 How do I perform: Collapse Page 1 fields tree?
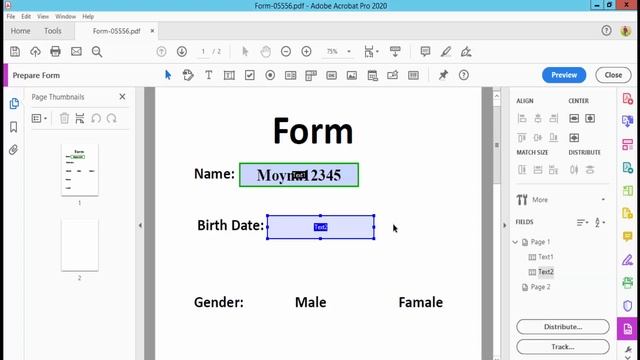click(x=515, y=242)
